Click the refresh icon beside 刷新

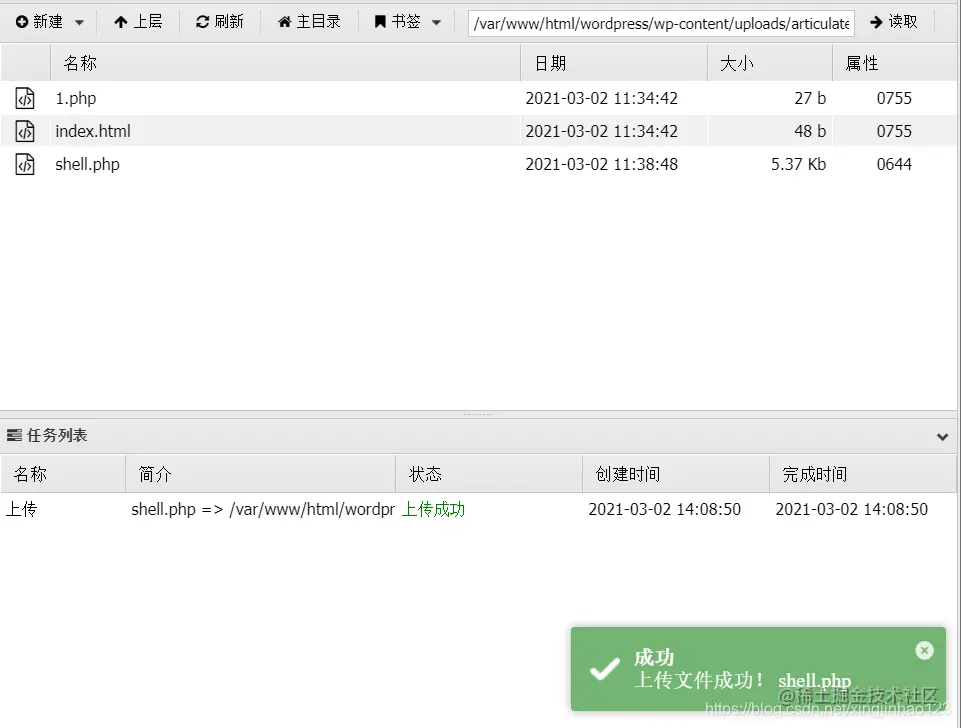[x=202, y=22]
